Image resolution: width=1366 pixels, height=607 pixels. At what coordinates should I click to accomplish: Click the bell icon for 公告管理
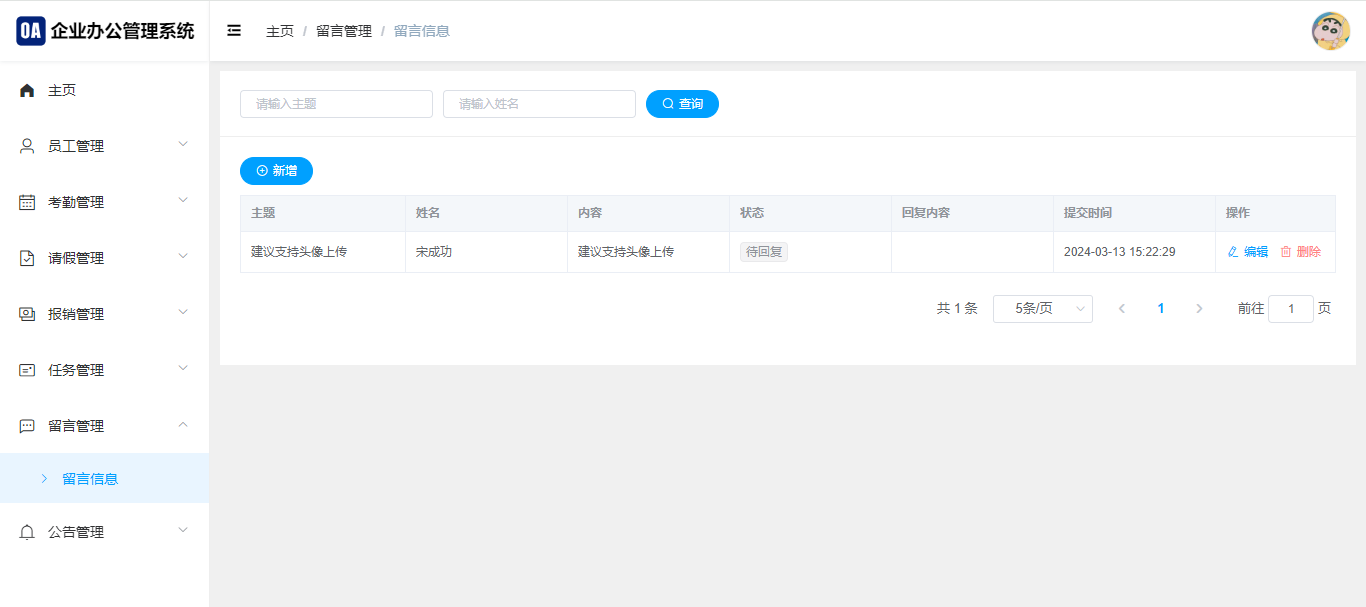27,532
